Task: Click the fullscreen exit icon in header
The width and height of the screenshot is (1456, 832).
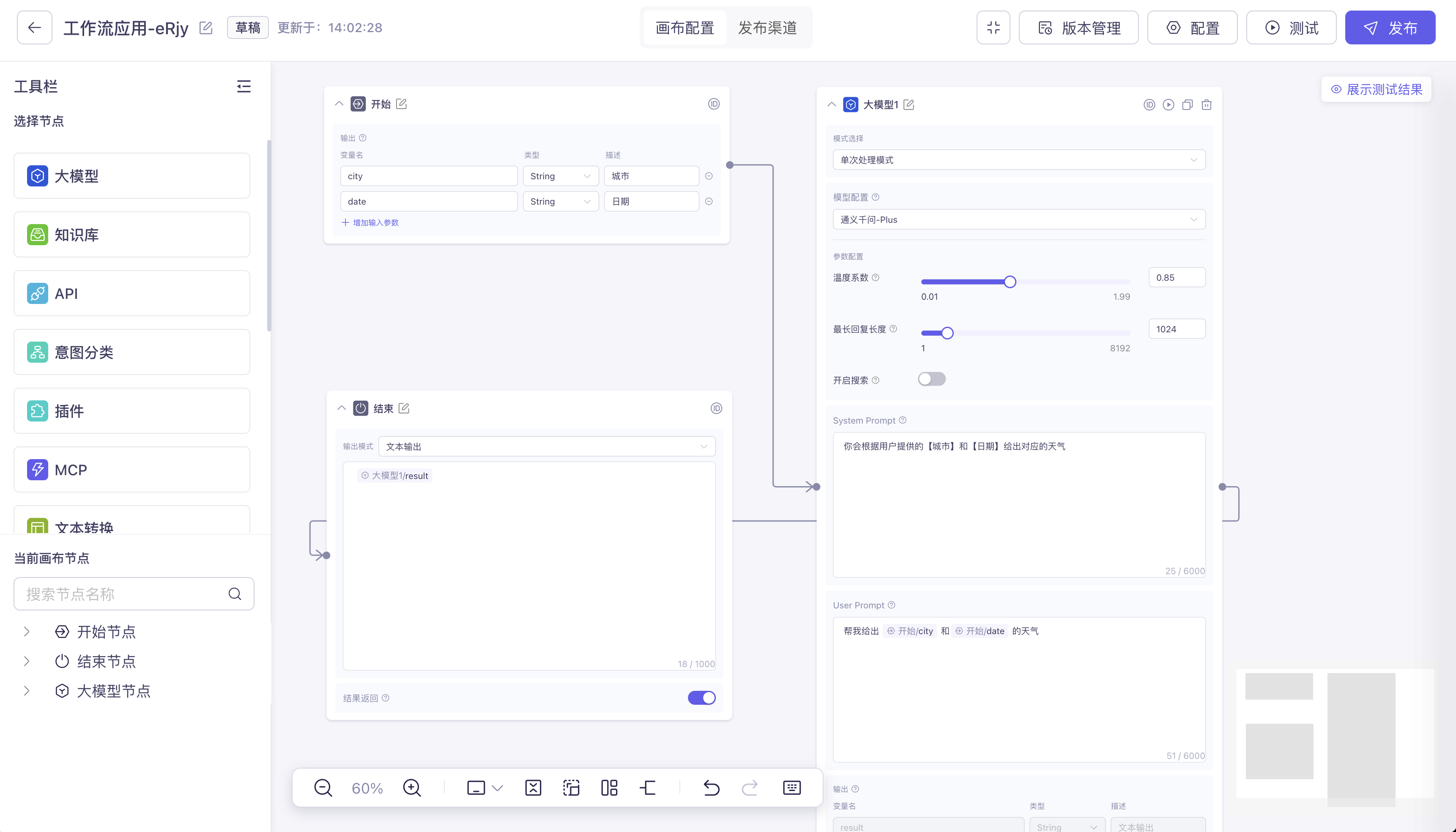Action: pyautogui.click(x=993, y=28)
